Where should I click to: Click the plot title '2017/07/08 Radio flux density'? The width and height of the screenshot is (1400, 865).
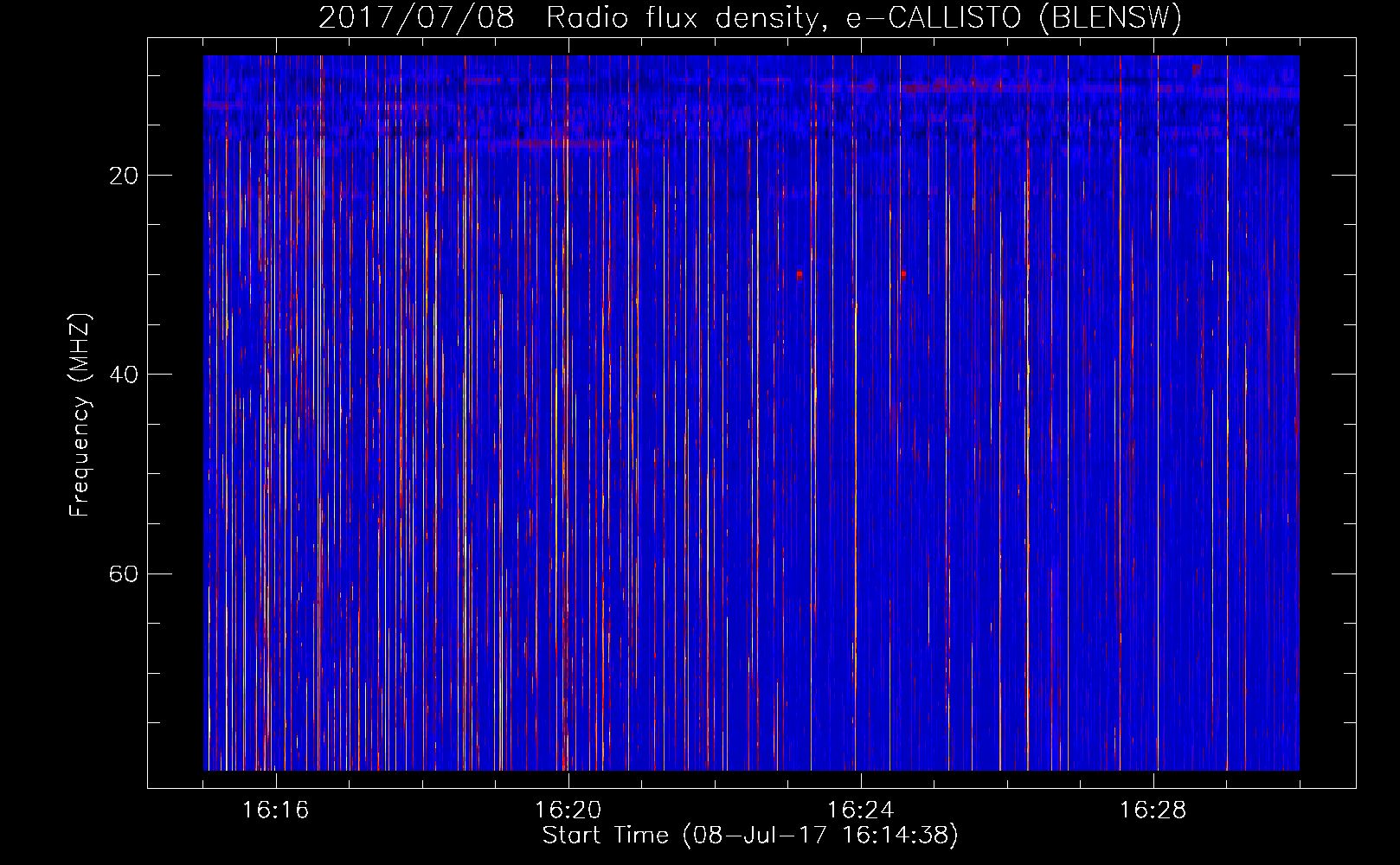point(750,18)
